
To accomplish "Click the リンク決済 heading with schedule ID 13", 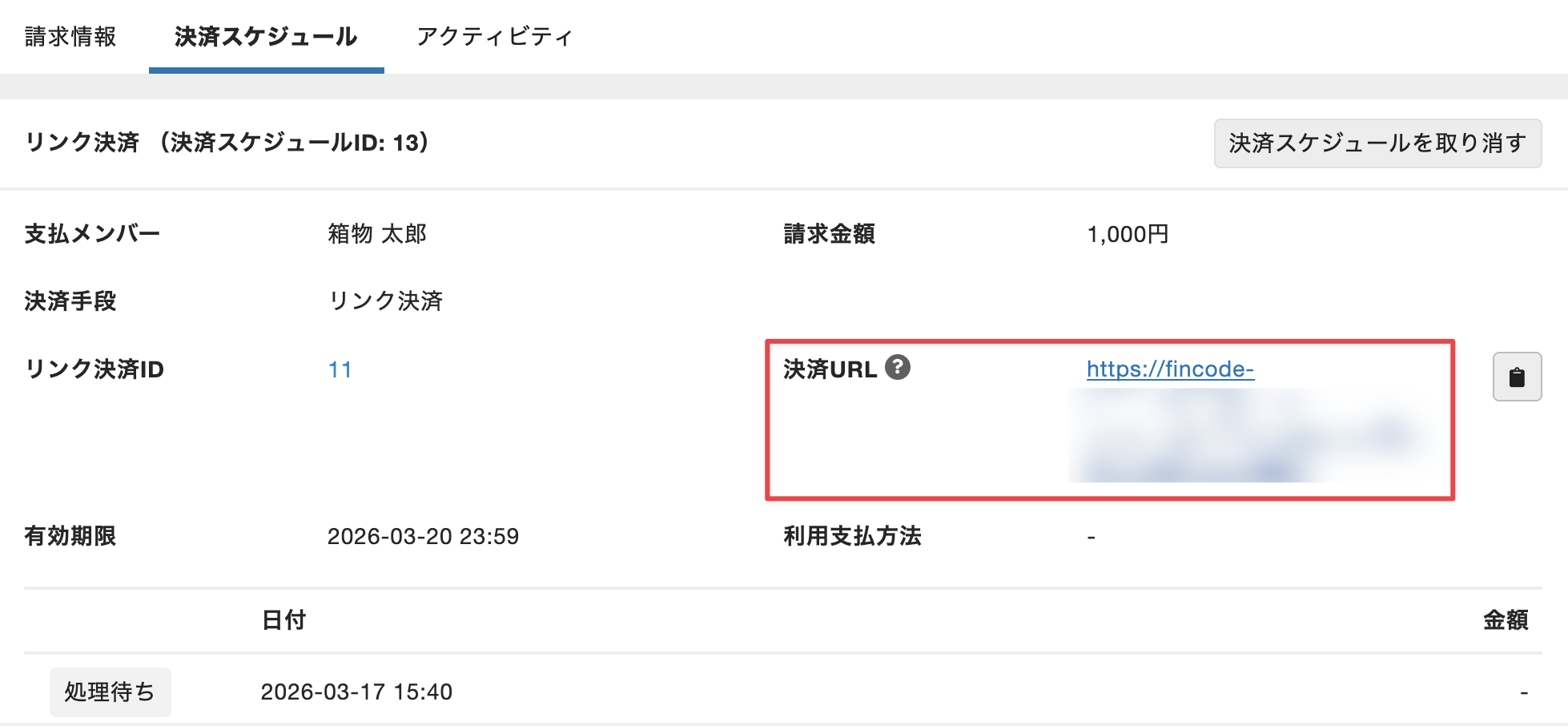I will pos(227,143).
